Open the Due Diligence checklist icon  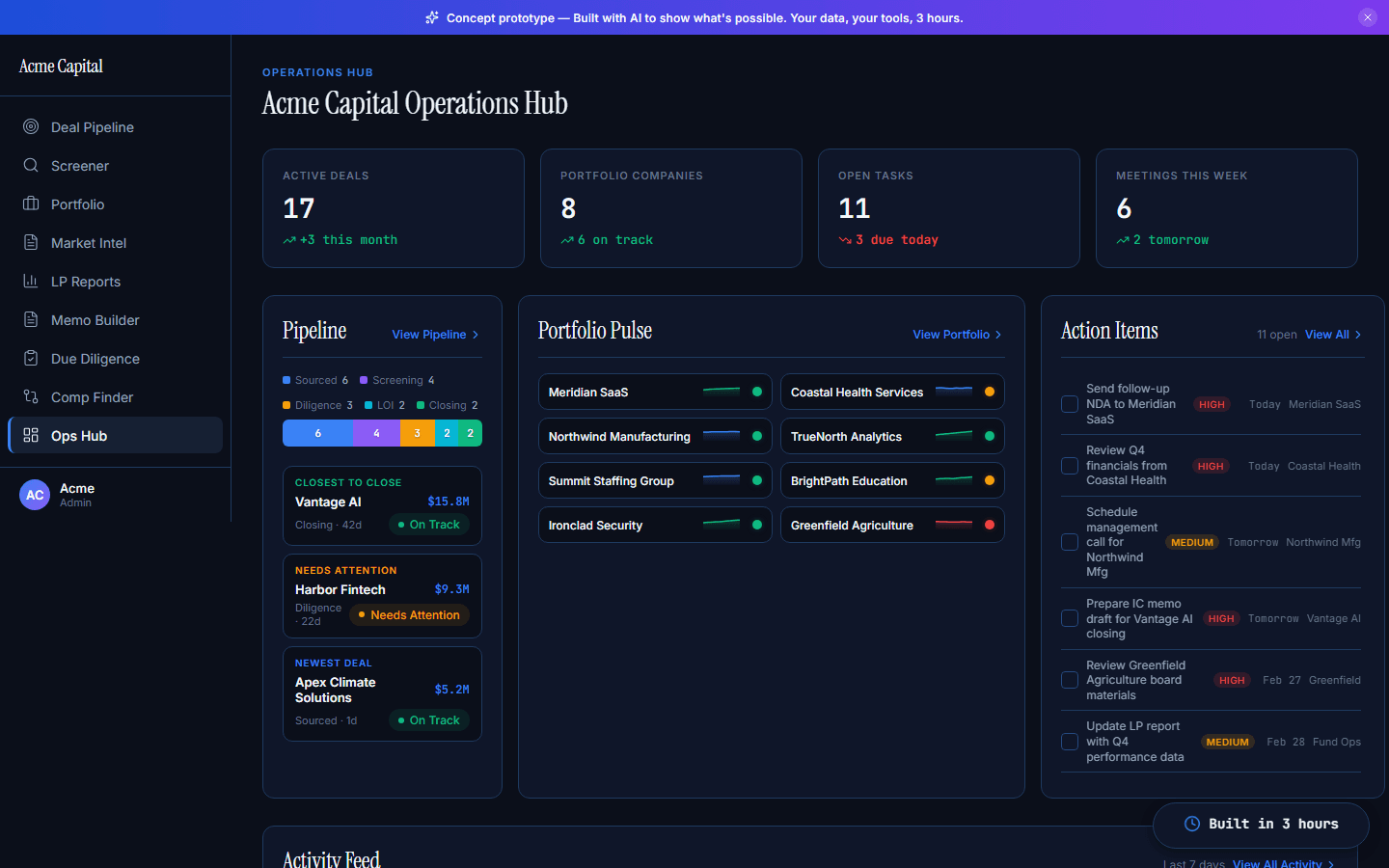[x=30, y=358]
